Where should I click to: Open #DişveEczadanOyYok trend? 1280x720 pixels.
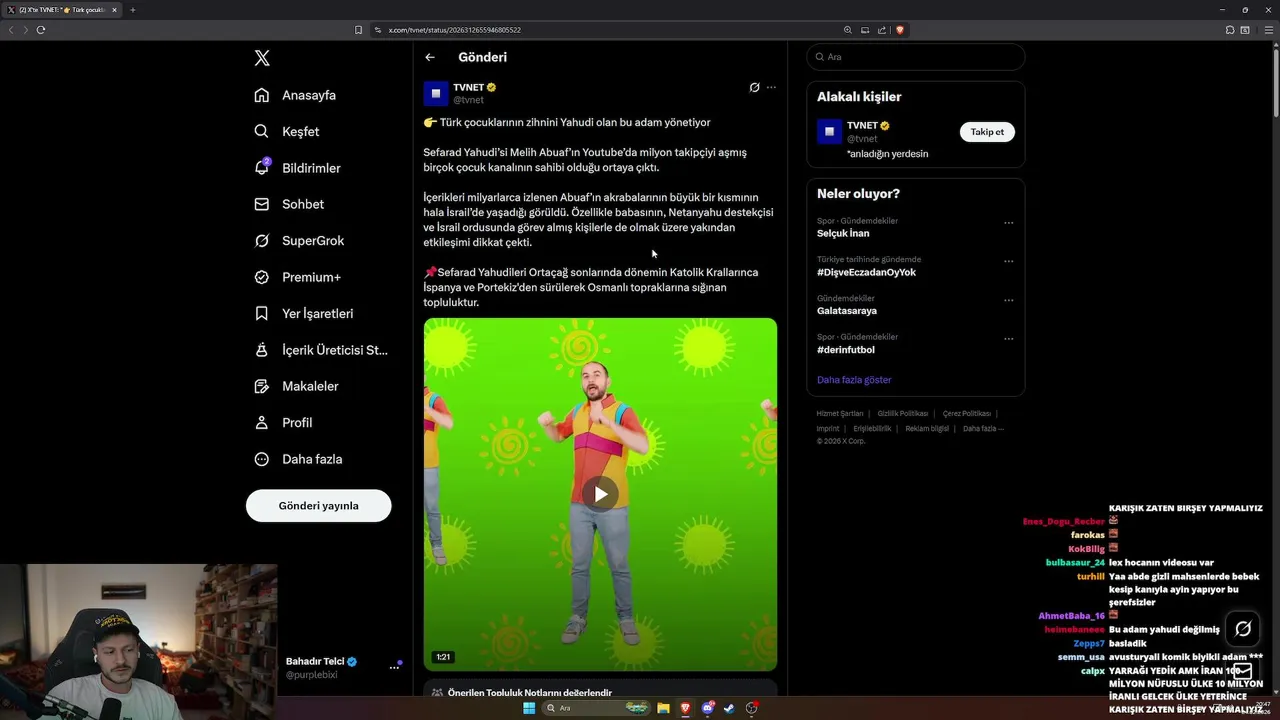(866, 272)
